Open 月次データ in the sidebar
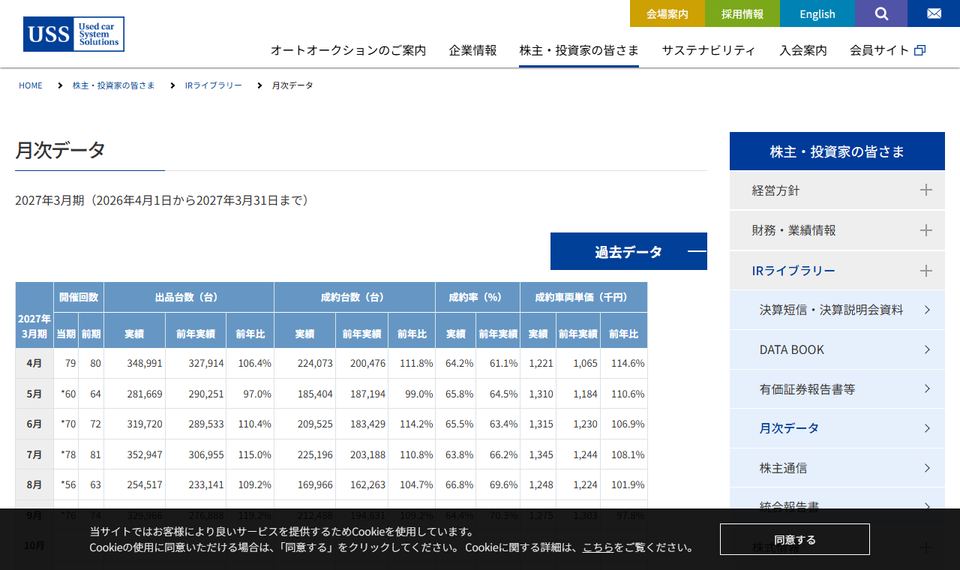Image resolution: width=960 pixels, height=570 pixels. pos(837,429)
